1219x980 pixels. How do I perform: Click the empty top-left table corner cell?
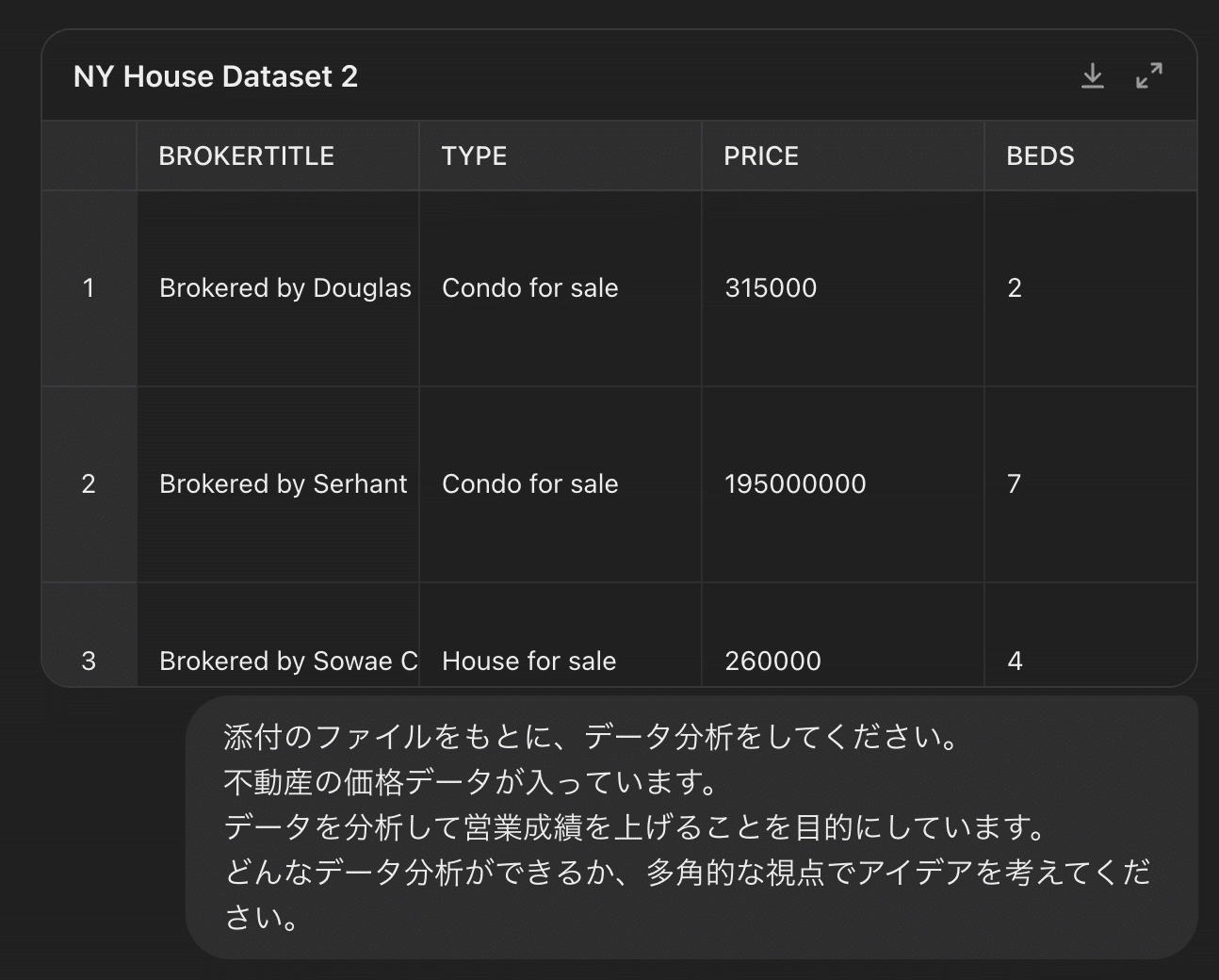click(89, 156)
